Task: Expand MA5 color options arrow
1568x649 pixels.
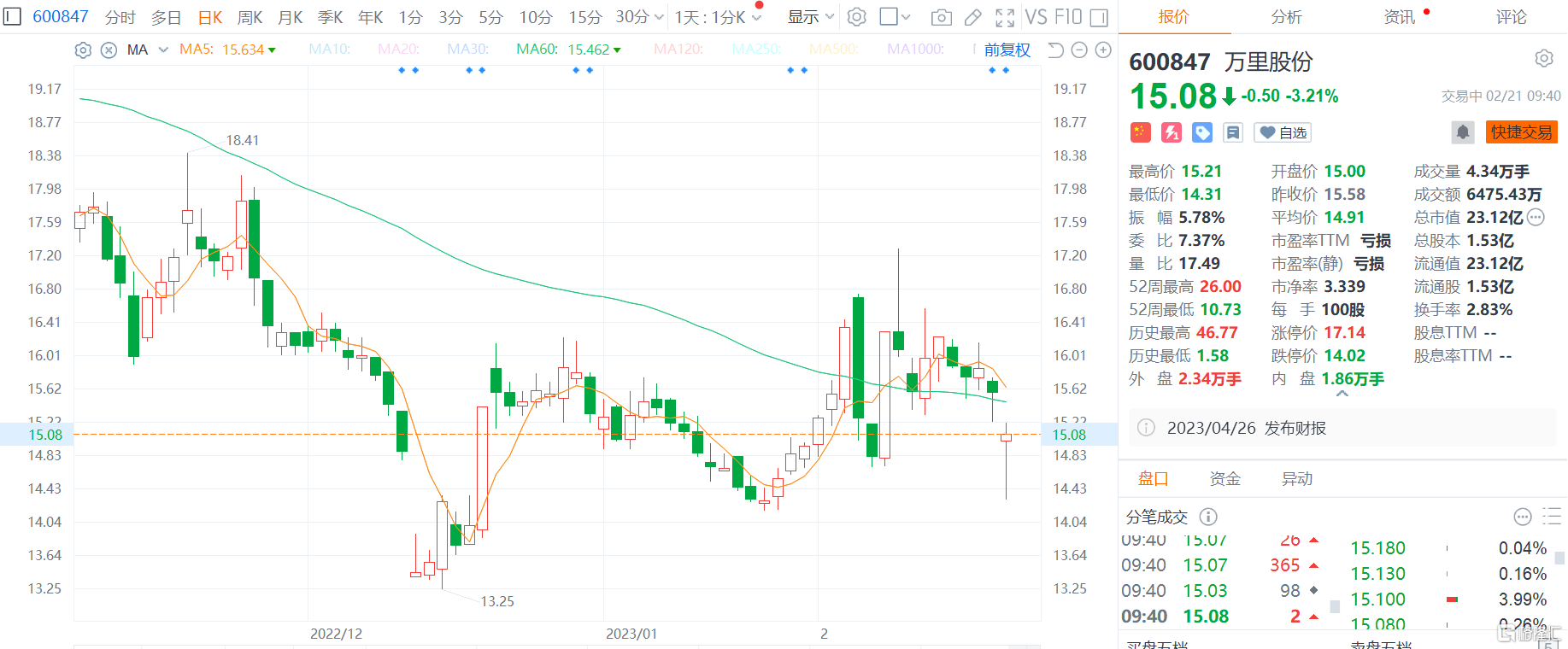Action: pos(272,50)
